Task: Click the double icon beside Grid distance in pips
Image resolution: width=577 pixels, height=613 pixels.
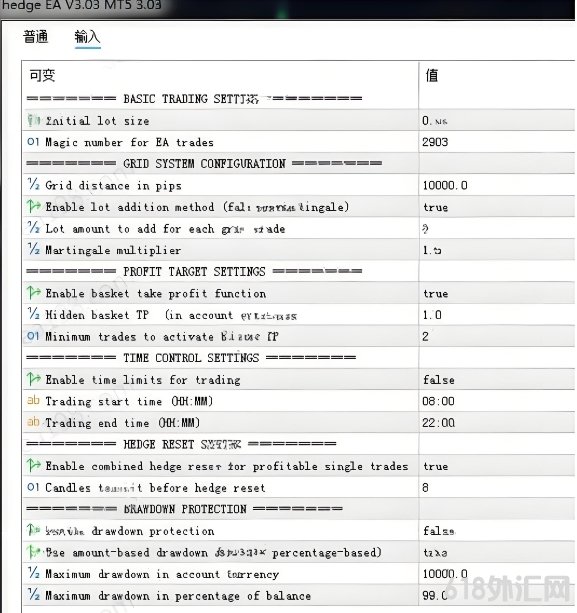Action: click(34, 185)
